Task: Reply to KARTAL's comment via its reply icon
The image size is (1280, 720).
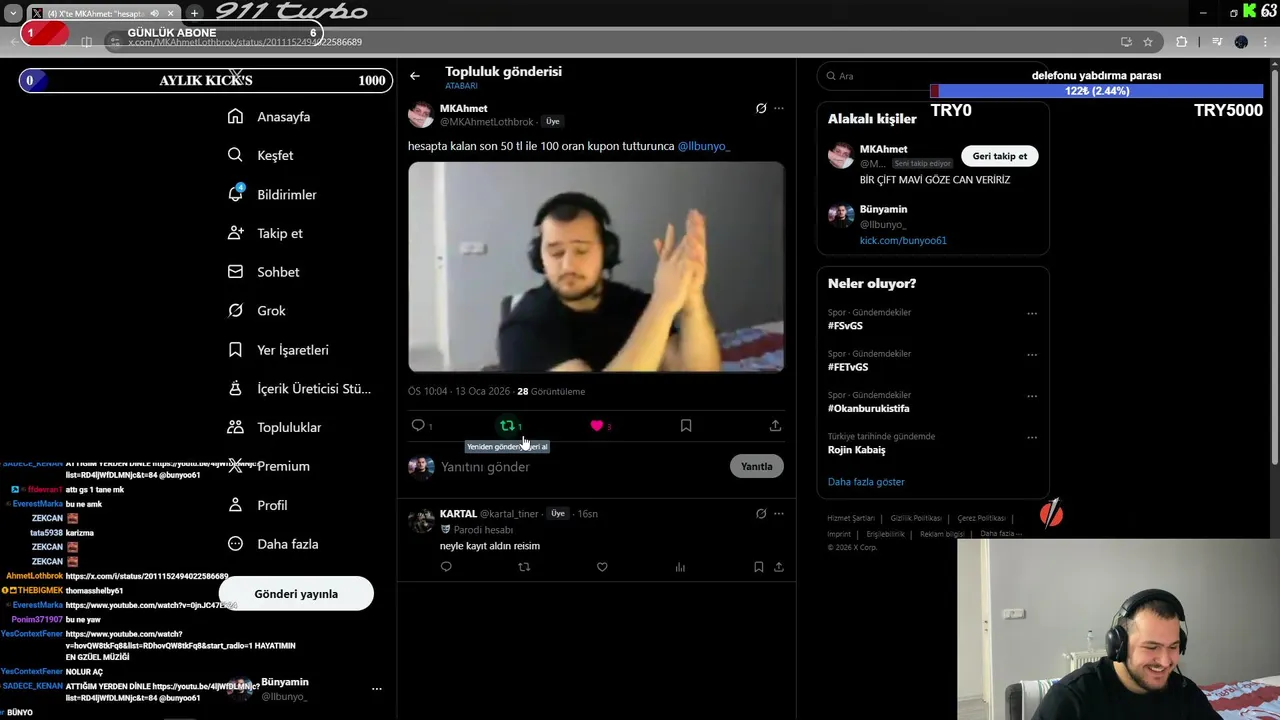Action: [x=446, y=567]
